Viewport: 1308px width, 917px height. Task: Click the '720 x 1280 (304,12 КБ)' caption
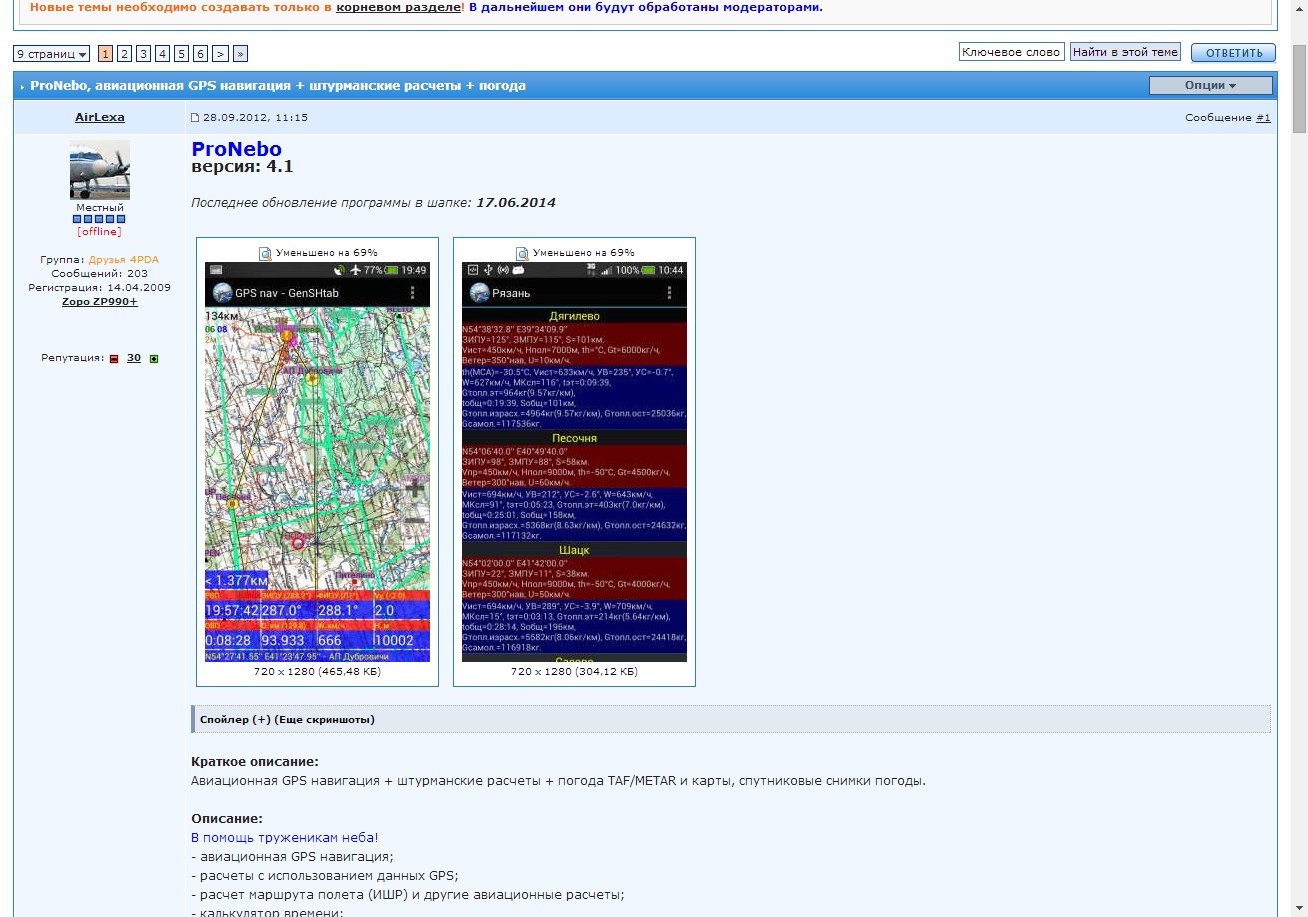click(x=574, y=672)
